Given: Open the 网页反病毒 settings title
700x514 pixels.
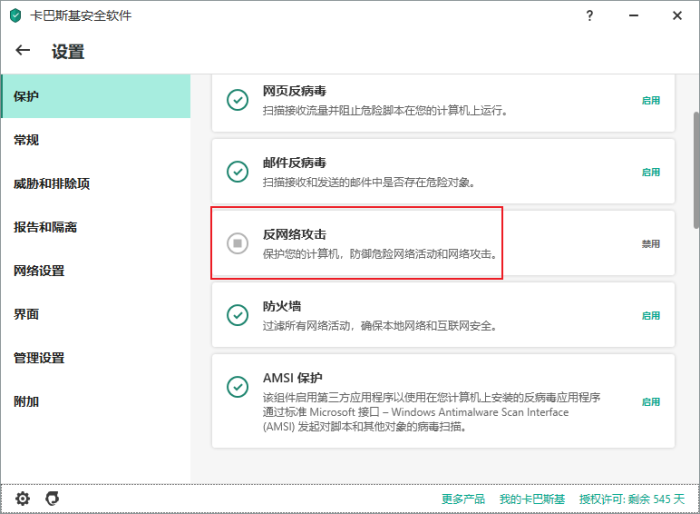Looking at the screenshot, I should click(294, 91).
